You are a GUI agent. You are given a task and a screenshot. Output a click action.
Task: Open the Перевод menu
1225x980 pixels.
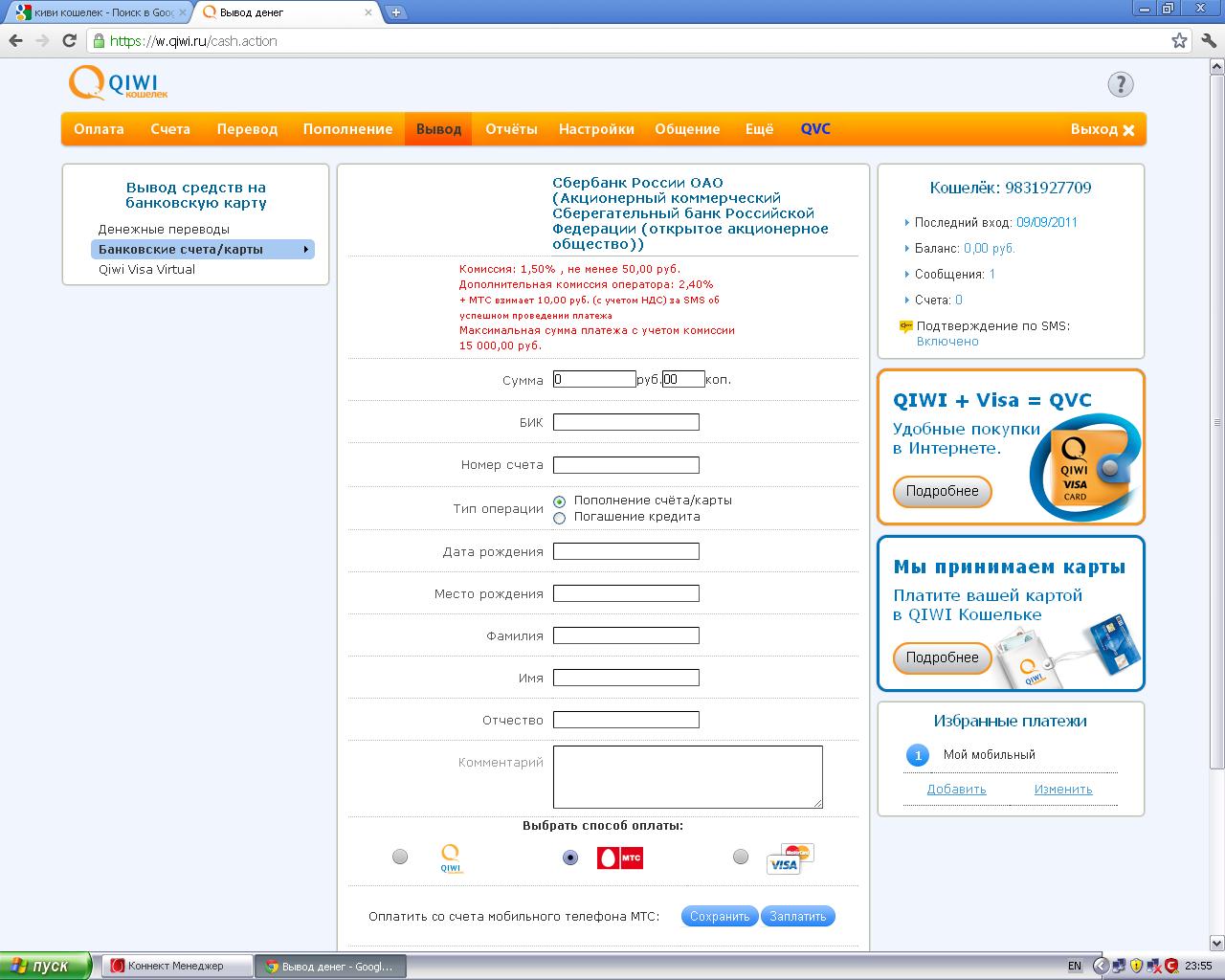tap(247, 129)
